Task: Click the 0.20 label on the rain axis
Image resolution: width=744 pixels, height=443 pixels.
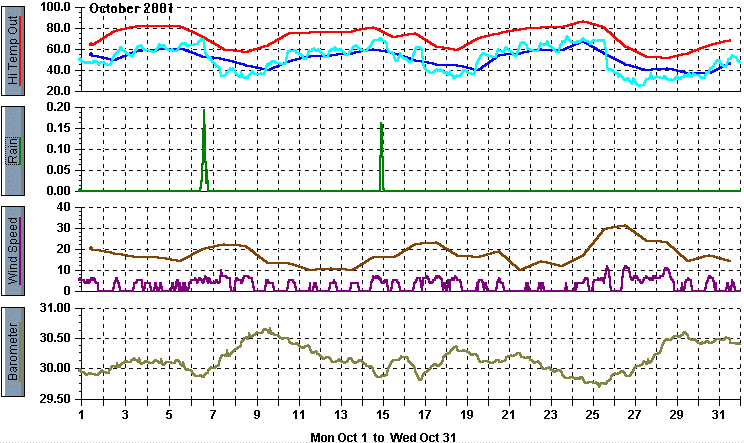Action: pyautogui.click(x=57, y=106)
